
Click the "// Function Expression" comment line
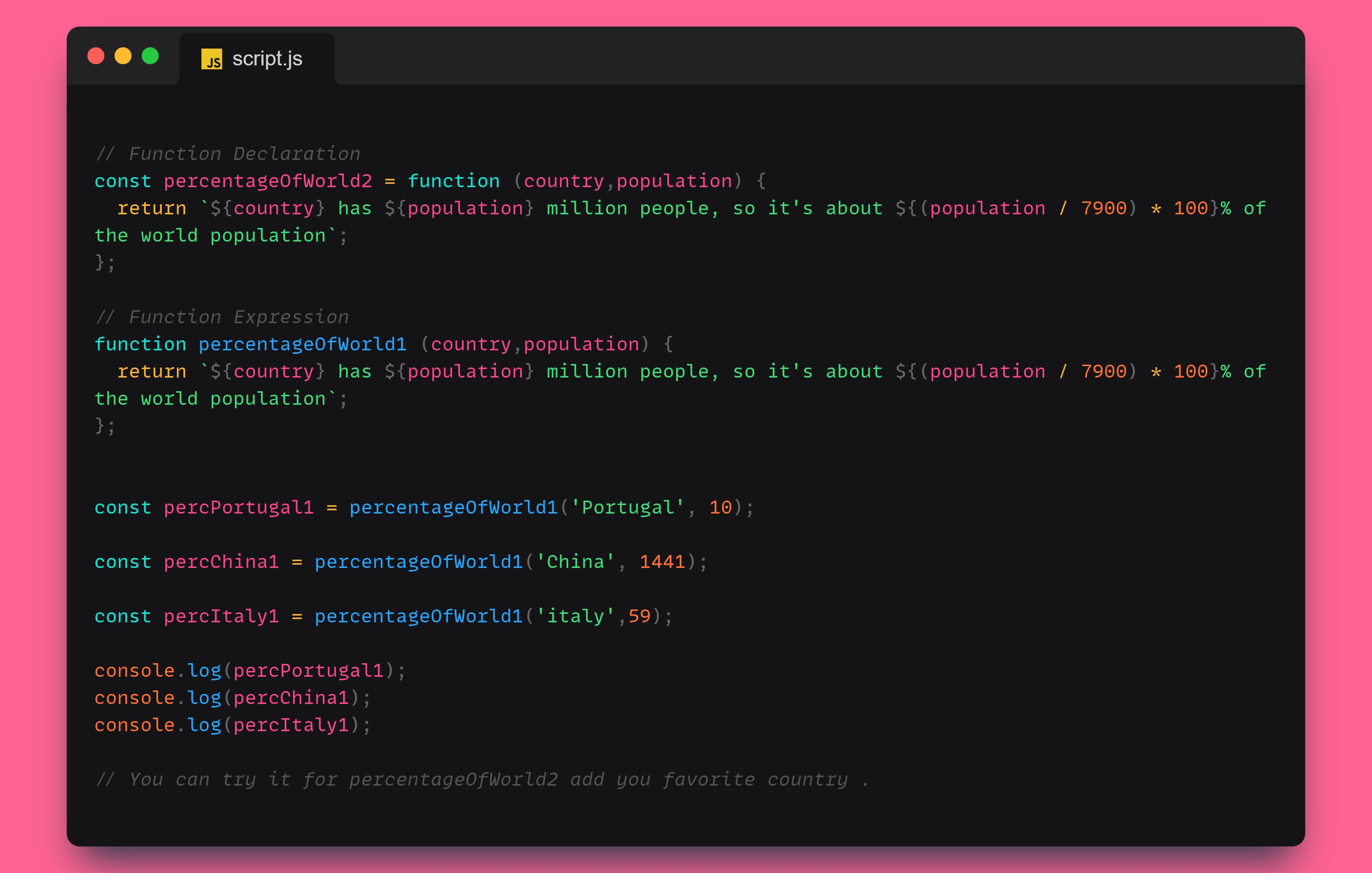[222, 317]
